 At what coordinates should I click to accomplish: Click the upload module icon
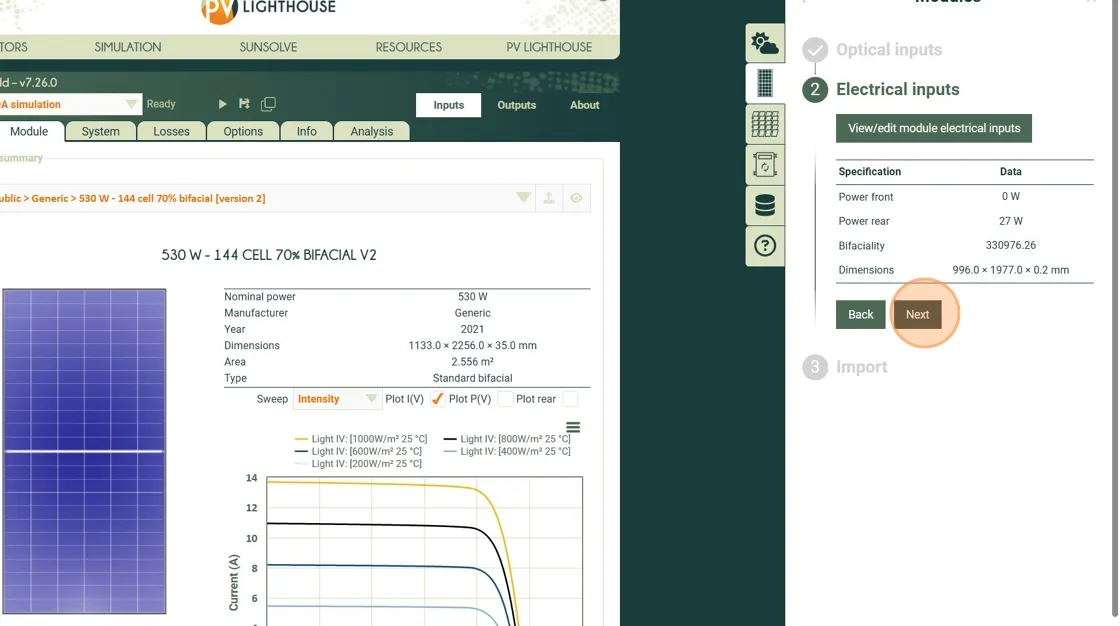(549, 198)
